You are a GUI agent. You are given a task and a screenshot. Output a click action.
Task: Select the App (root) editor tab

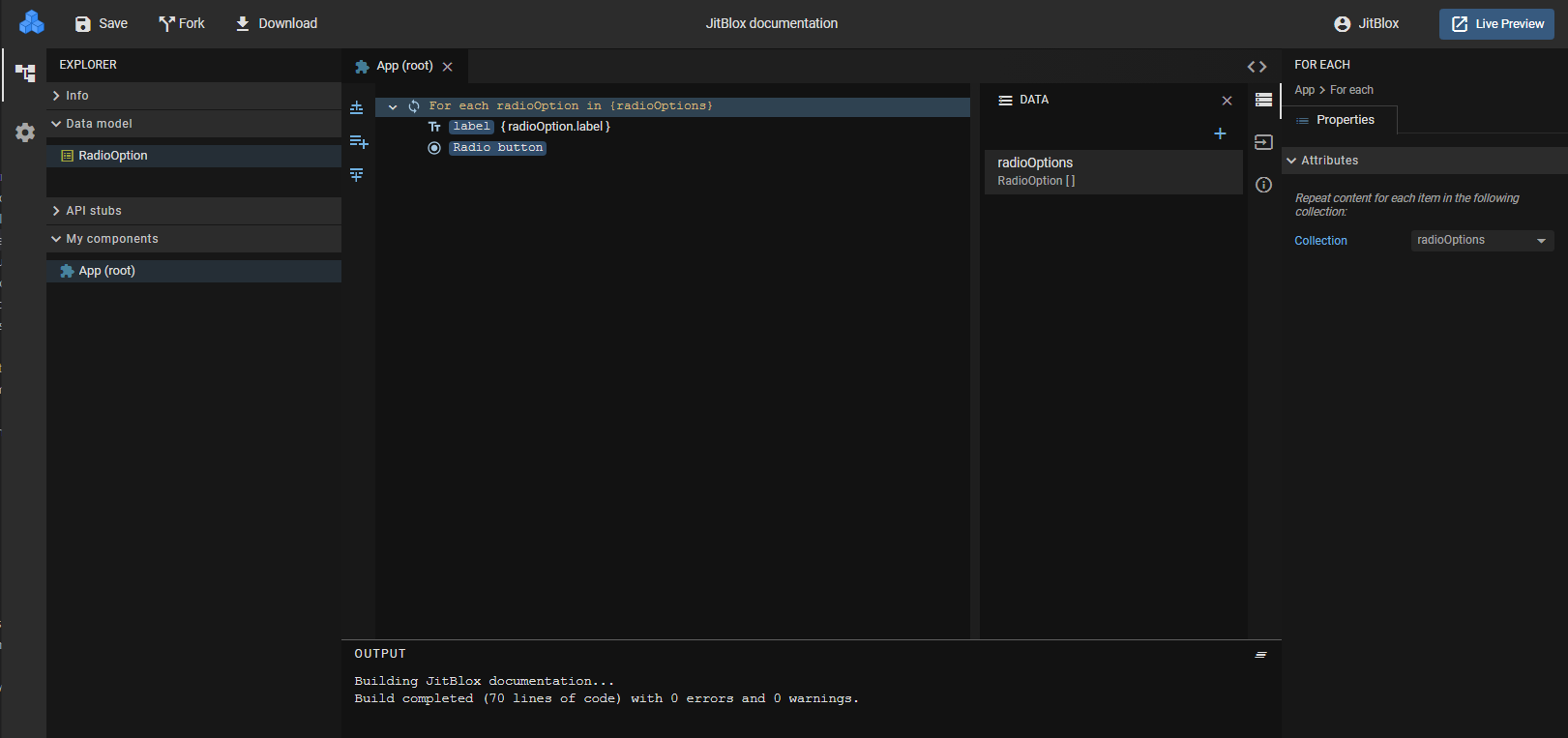click(404, 66)
